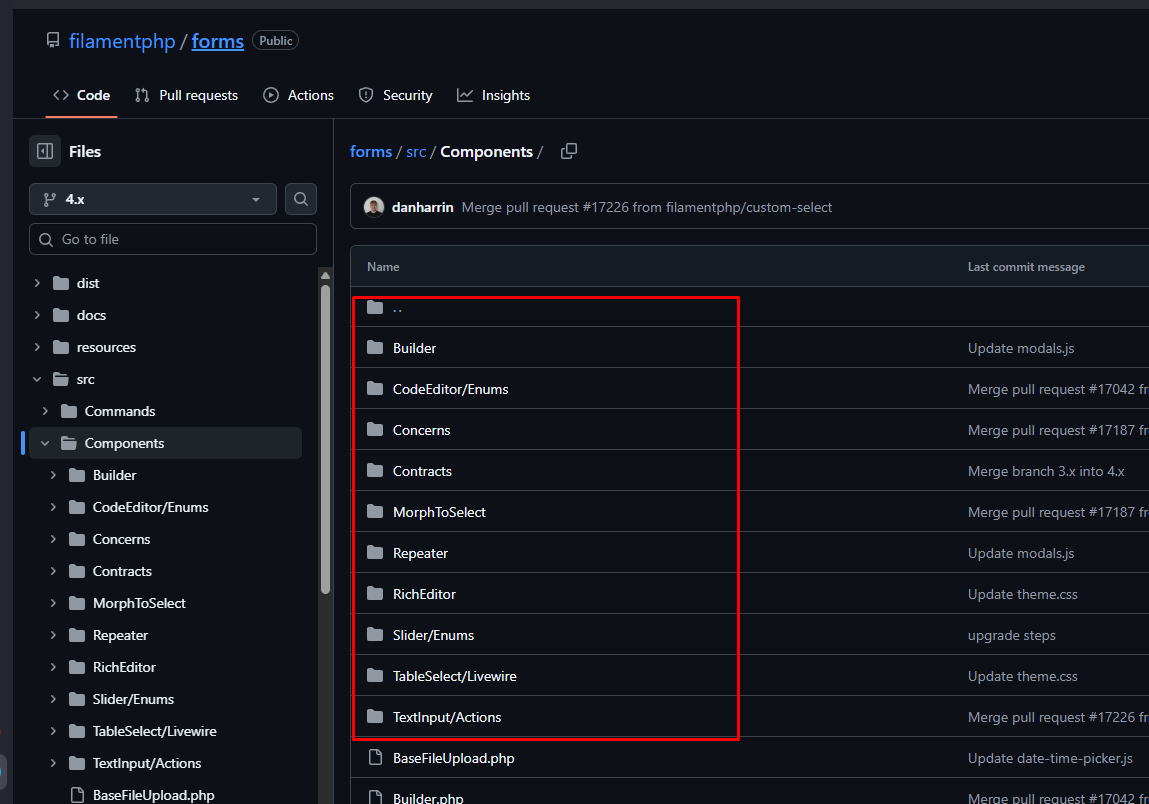Collapse the Files side panel icon

(x=45, y=151)
